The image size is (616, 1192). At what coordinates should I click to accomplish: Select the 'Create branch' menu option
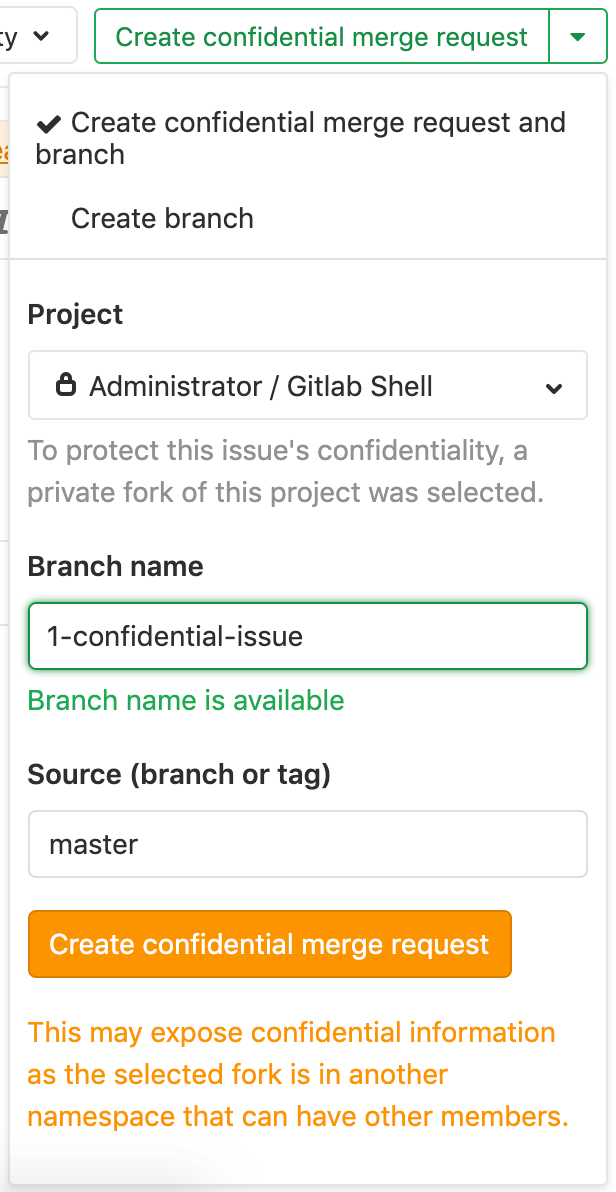click(x=161, y=218)
